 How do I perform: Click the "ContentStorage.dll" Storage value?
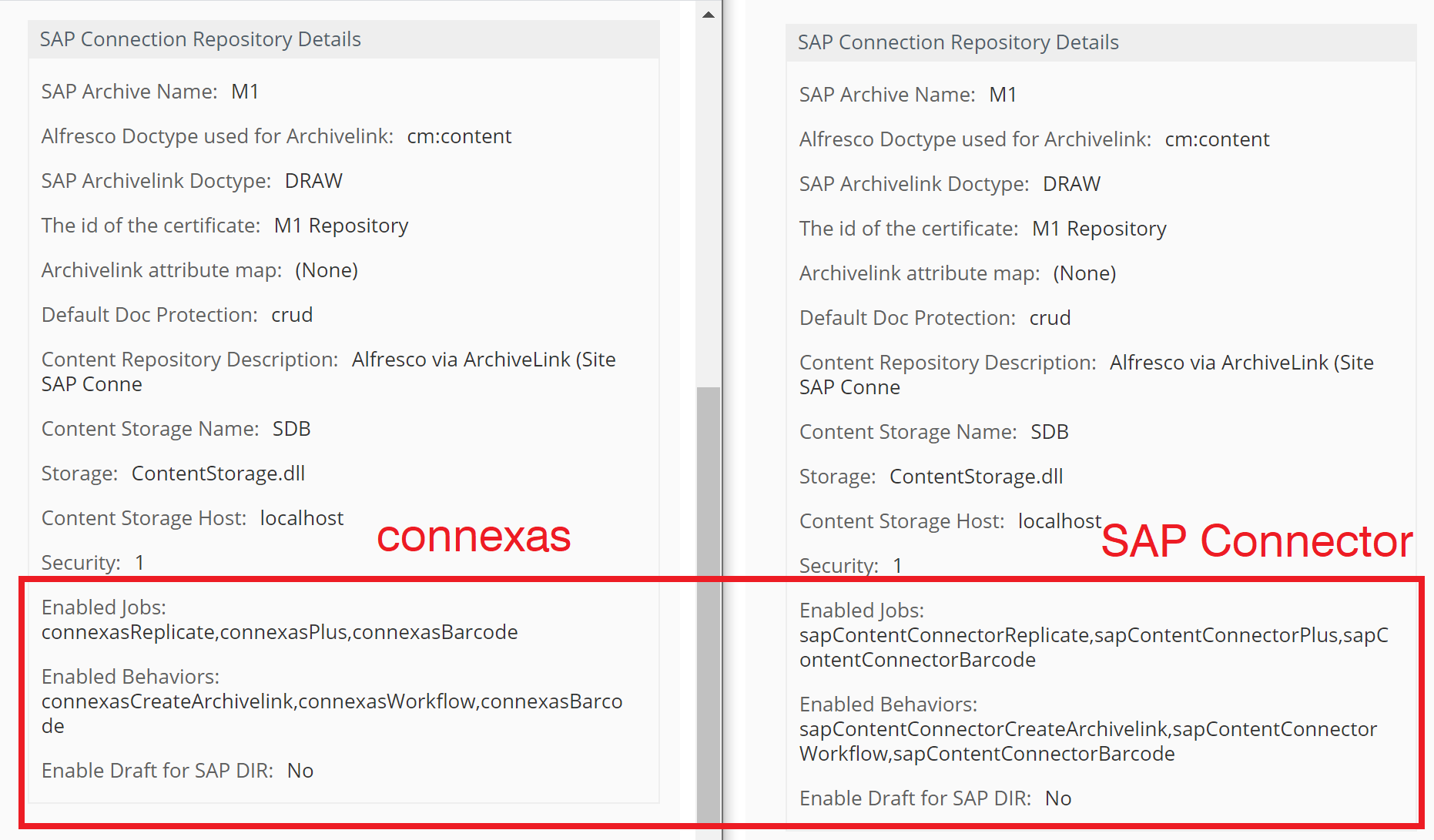coord(218,473)
